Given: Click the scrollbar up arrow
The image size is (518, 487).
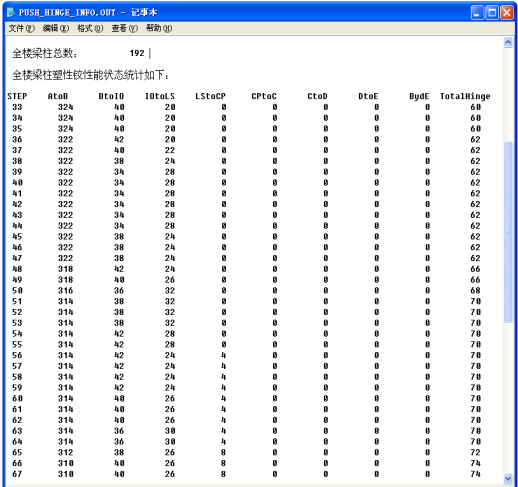Looking at the screenshot, I should click(x=508, y=42).
